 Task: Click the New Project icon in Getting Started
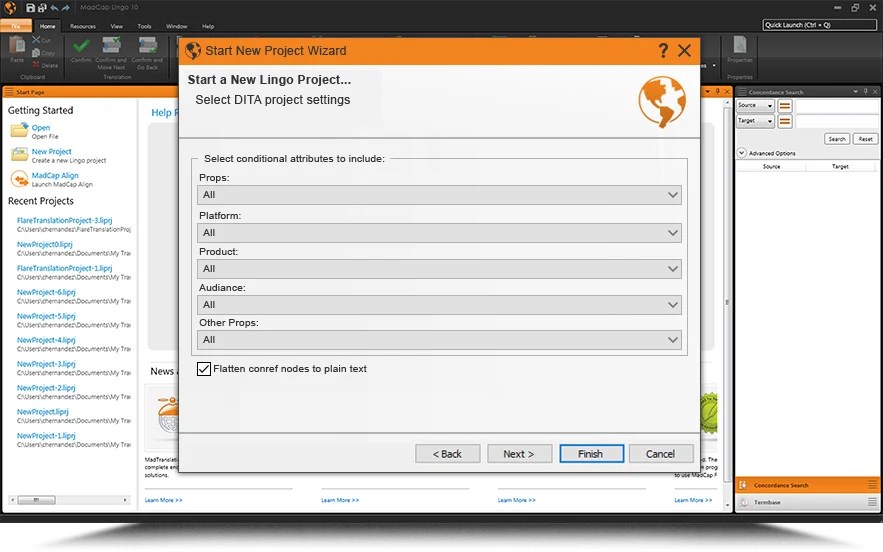tap(19, 154)
